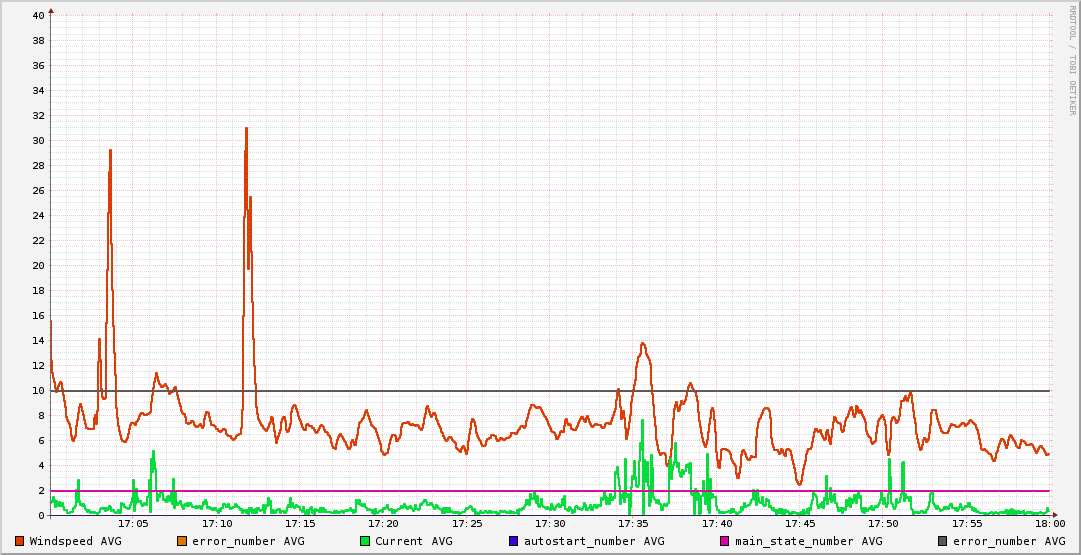Viewport: 1081px width, 555px height.
Task: Click the 17:40 time axis label
Action: click(x=716, y=524)
